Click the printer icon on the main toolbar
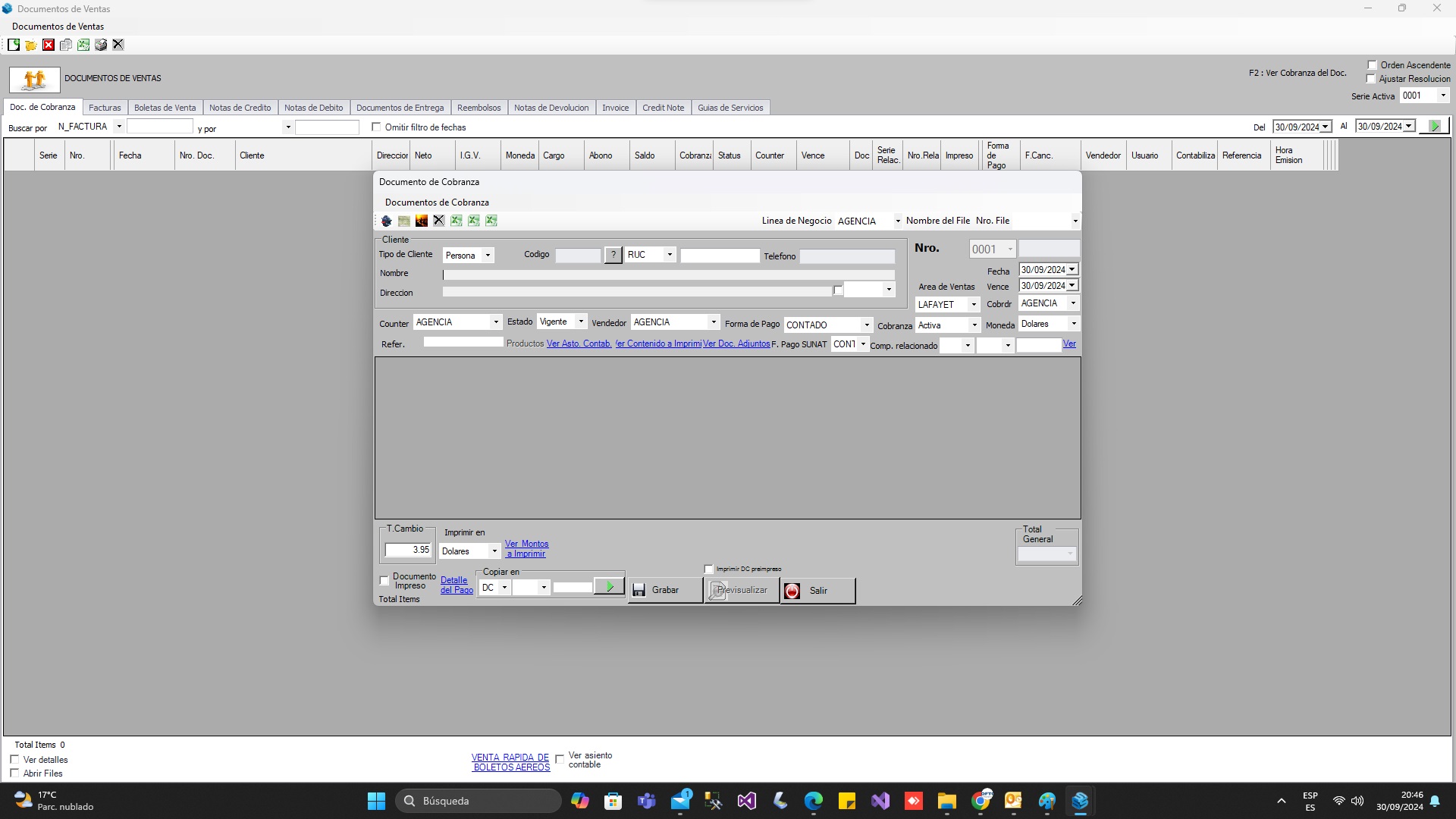 coord(101,44)
